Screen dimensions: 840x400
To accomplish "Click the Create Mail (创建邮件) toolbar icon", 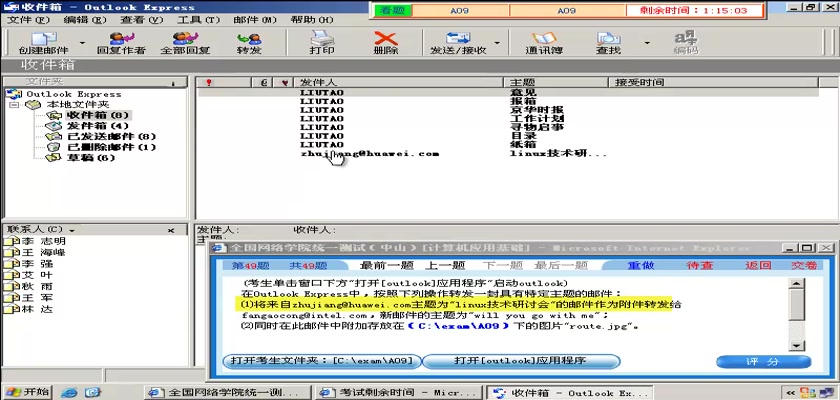I will [44, 43].
